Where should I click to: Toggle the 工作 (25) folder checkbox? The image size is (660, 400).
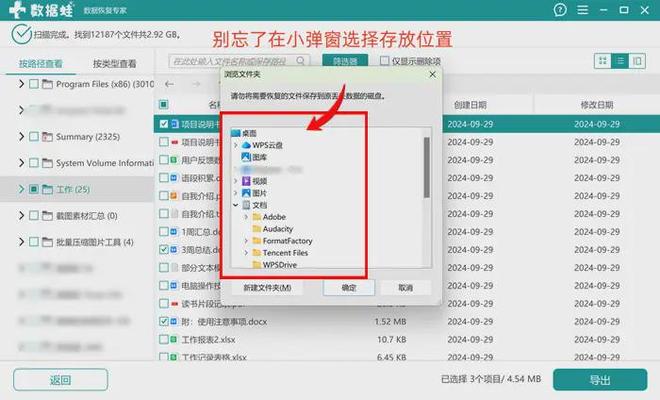click(x=34, y=189)
